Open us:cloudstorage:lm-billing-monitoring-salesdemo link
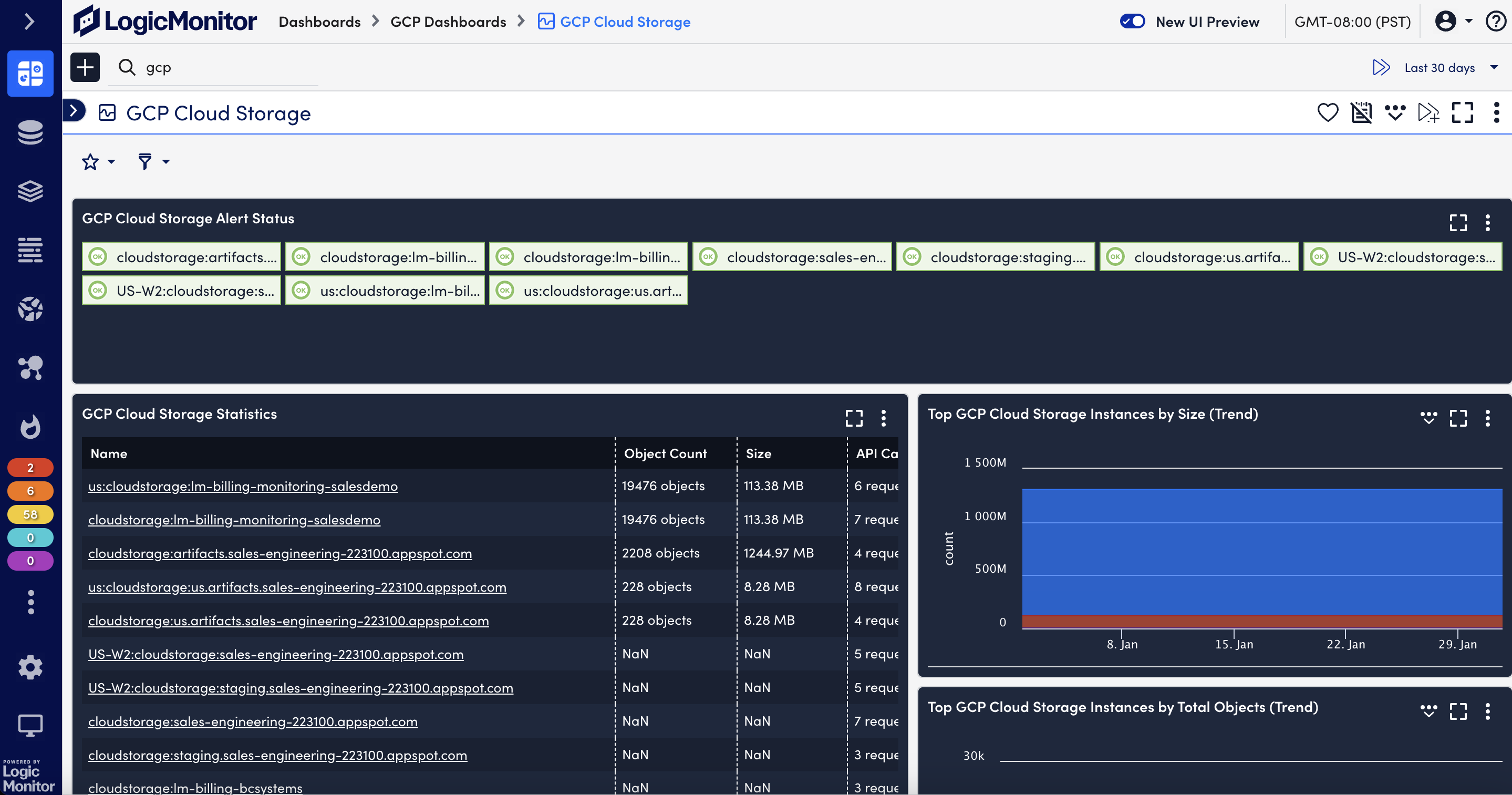This screenshot has height=795, width=1512. [243, 486]
